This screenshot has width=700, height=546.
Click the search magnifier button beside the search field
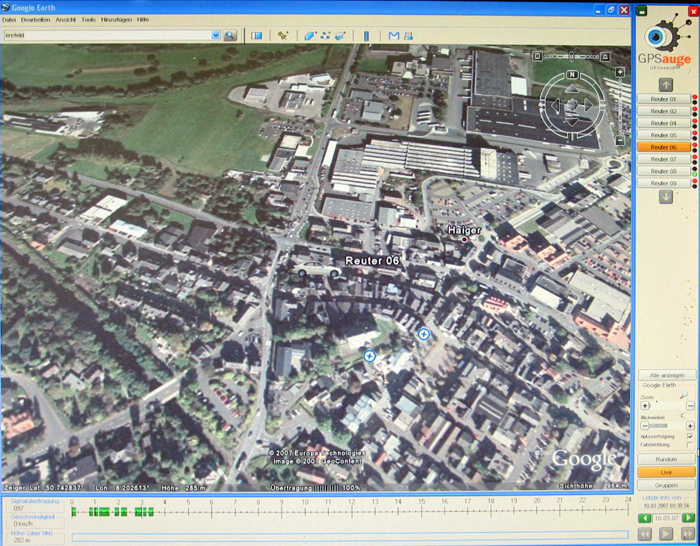point(230,35)
